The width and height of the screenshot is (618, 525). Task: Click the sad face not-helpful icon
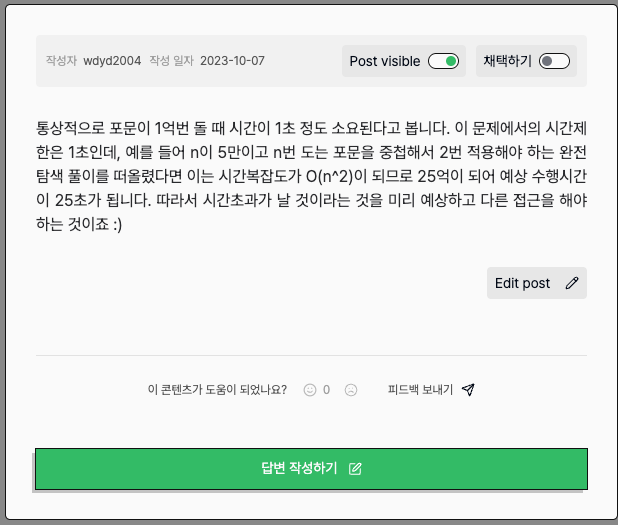click(x=351, y=390)
